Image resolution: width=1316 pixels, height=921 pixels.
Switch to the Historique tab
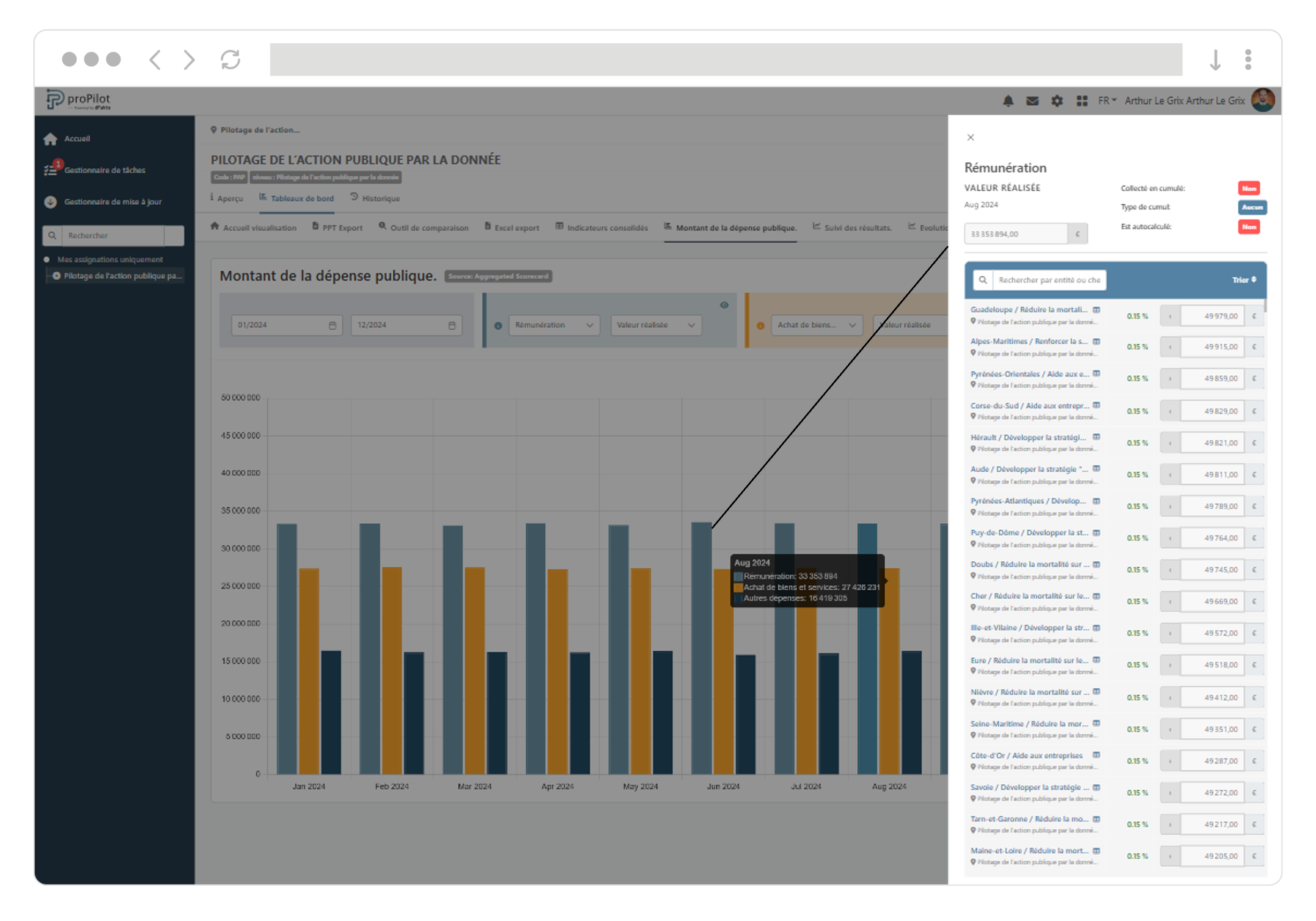[376, 198]
